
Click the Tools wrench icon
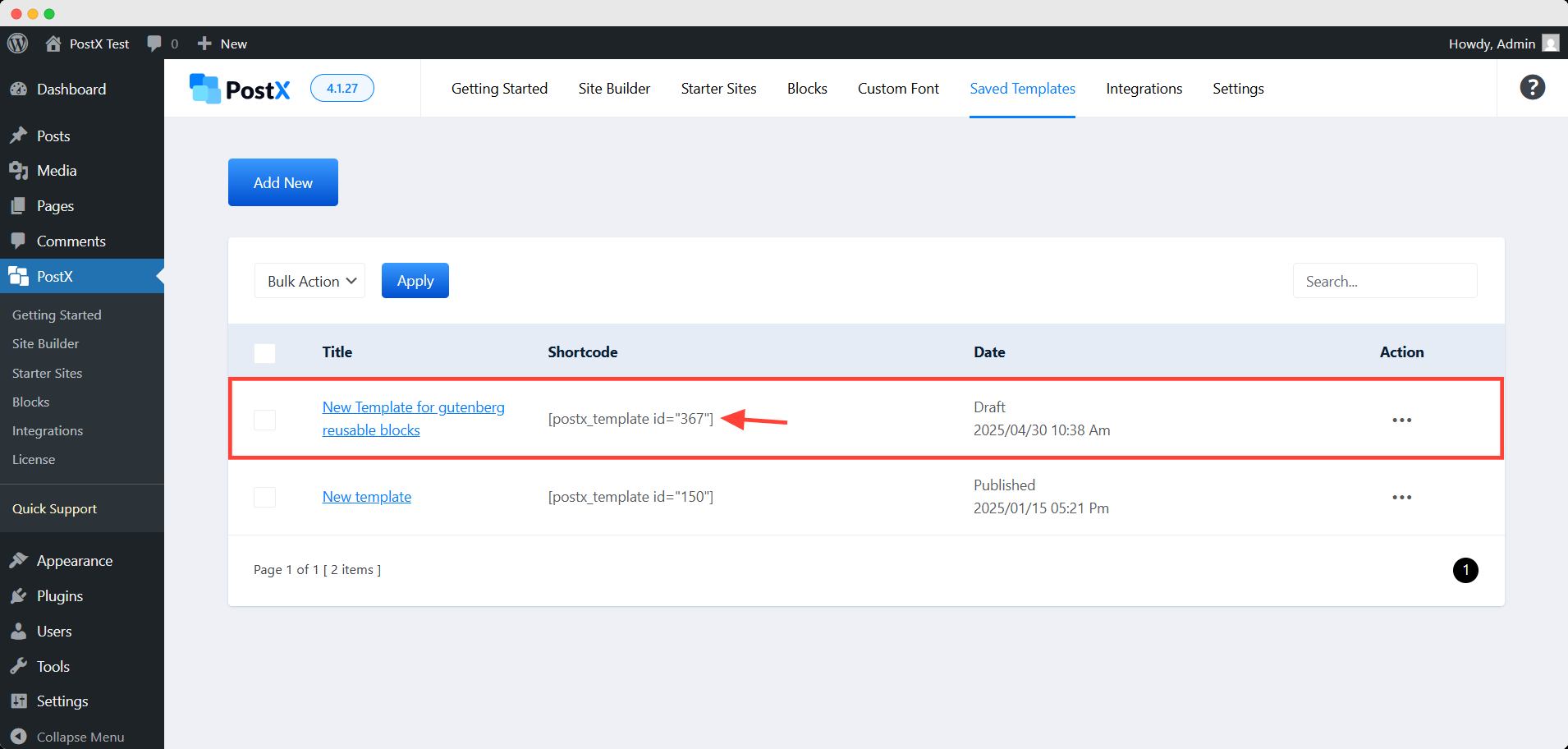(19, 667)
